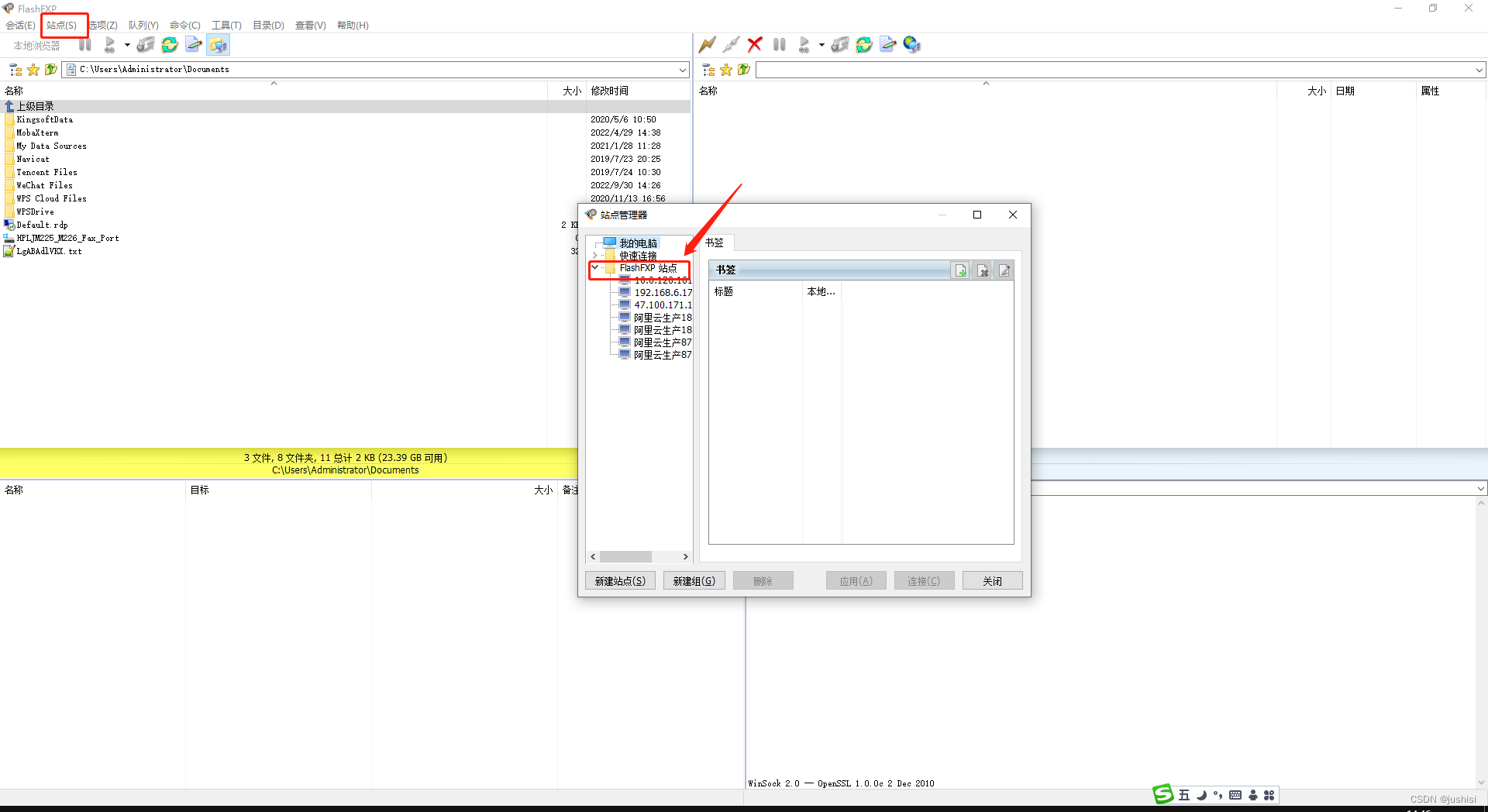Toggle the local folder tree view icon
Viewport: 1488px width, 812px height.
pyautogui.click(x=15, y=69)
